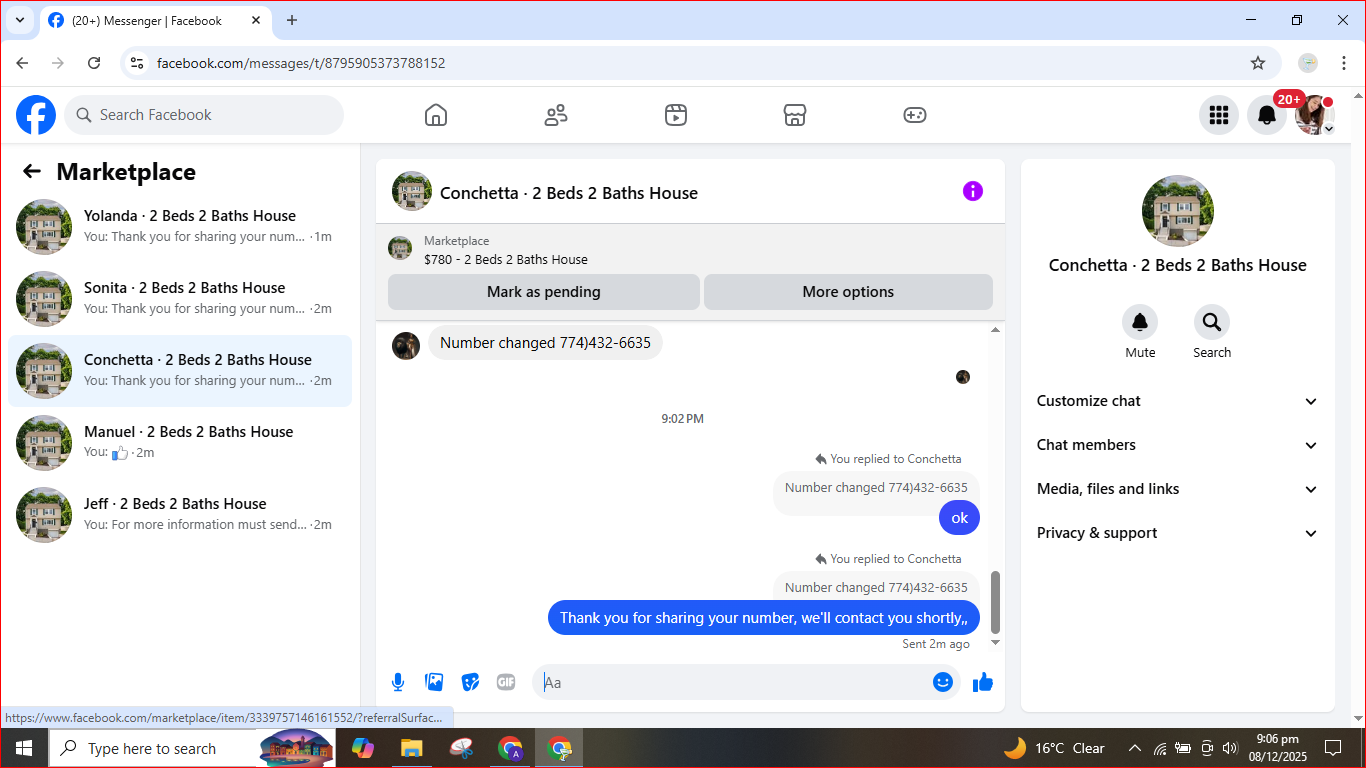This screenshot has height=768, width=1366.
Task: Open the Reels video icon
Action: [676, 115]
